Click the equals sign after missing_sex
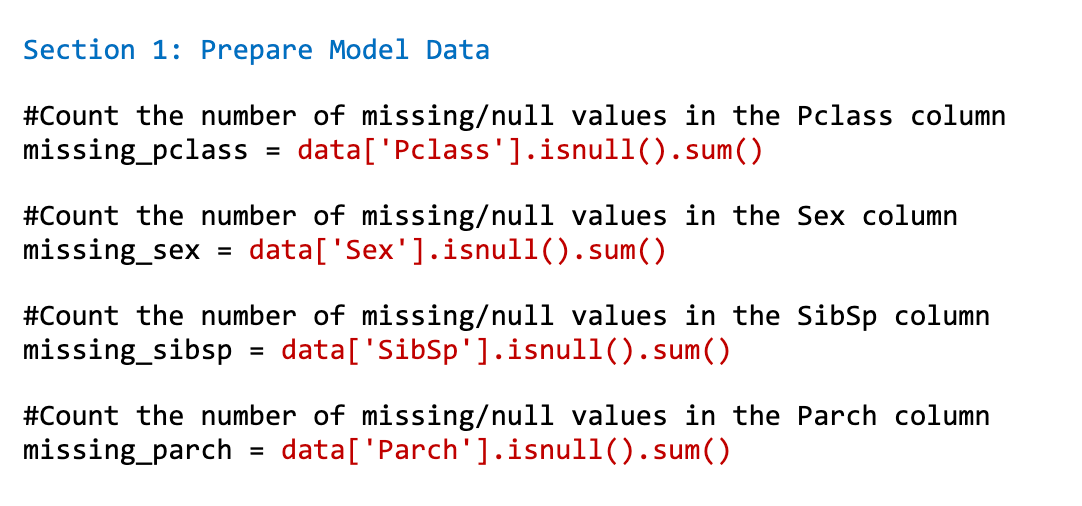Viewport: 1082px width, 506px height. (224, 251)
